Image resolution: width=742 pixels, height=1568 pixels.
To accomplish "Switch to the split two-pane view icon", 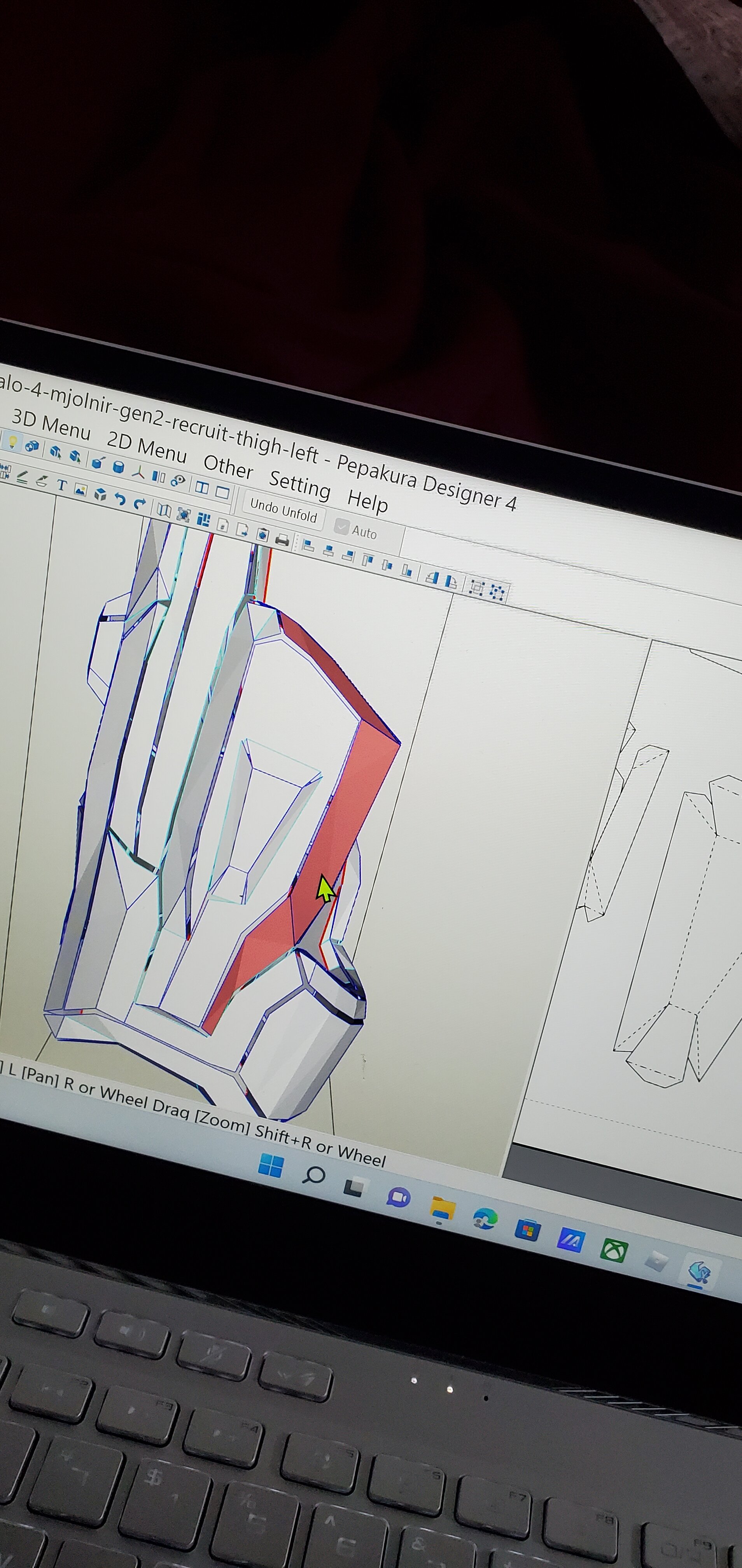I will pos(201,487).
